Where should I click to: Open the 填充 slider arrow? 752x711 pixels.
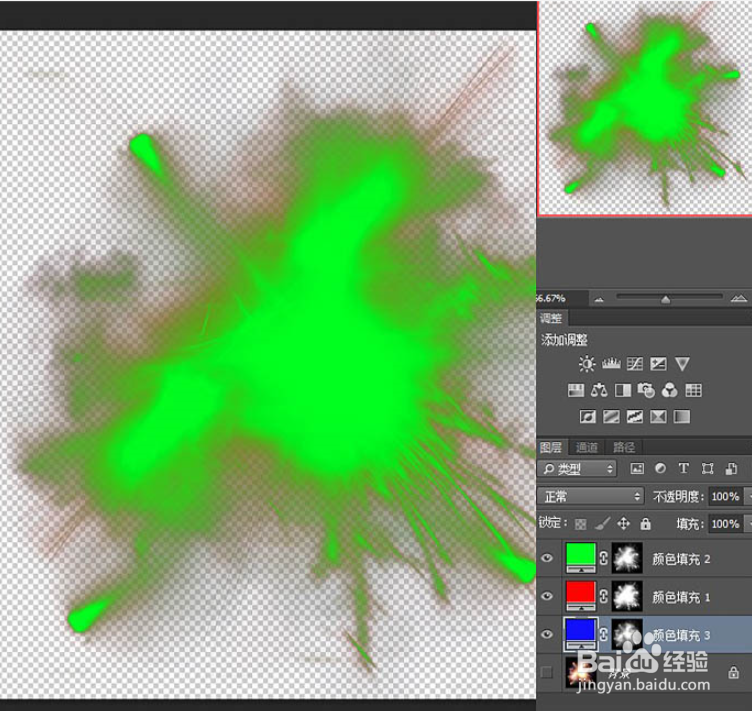point(748,524)
